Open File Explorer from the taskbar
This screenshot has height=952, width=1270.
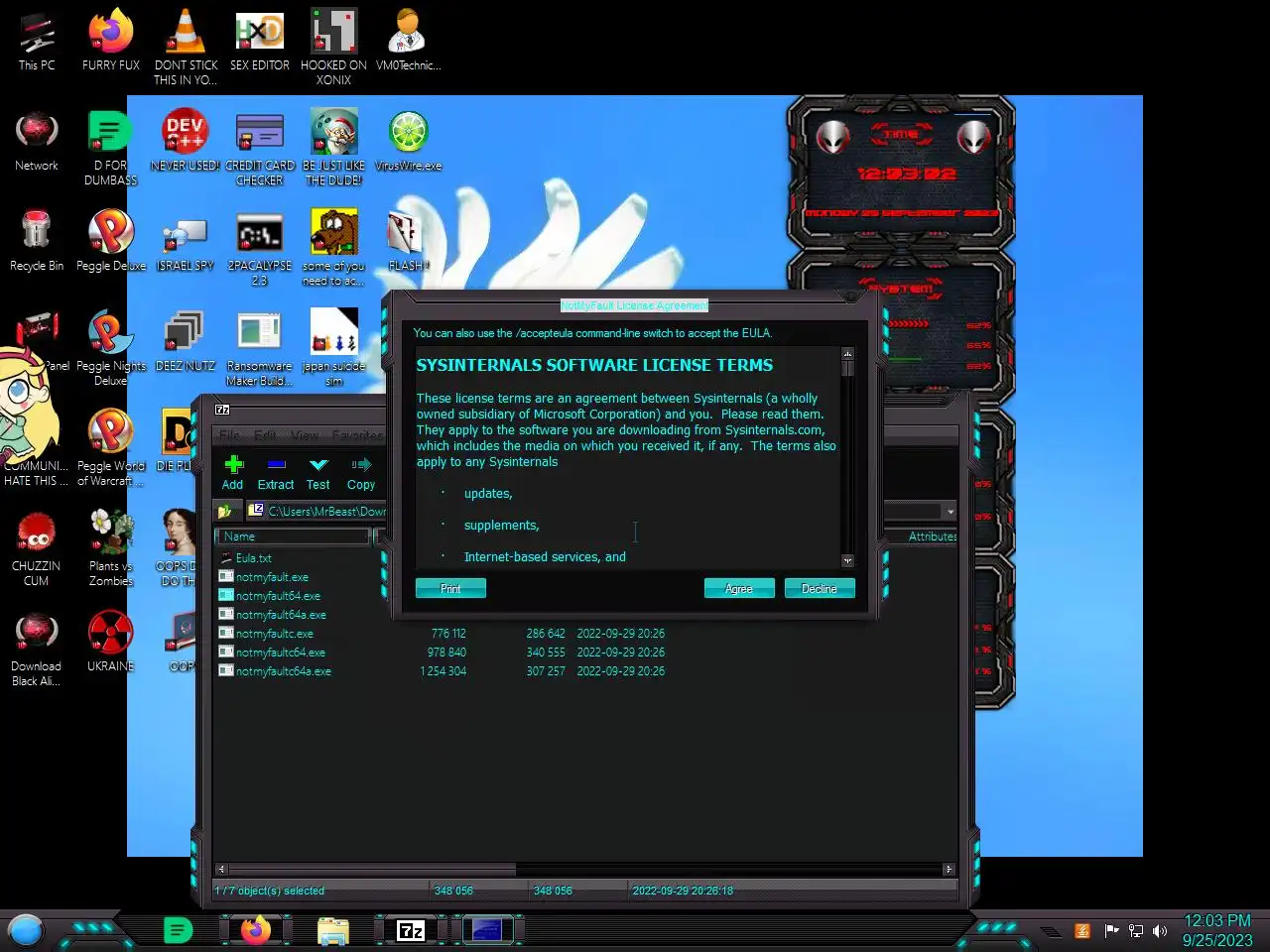tap(333, 930)
